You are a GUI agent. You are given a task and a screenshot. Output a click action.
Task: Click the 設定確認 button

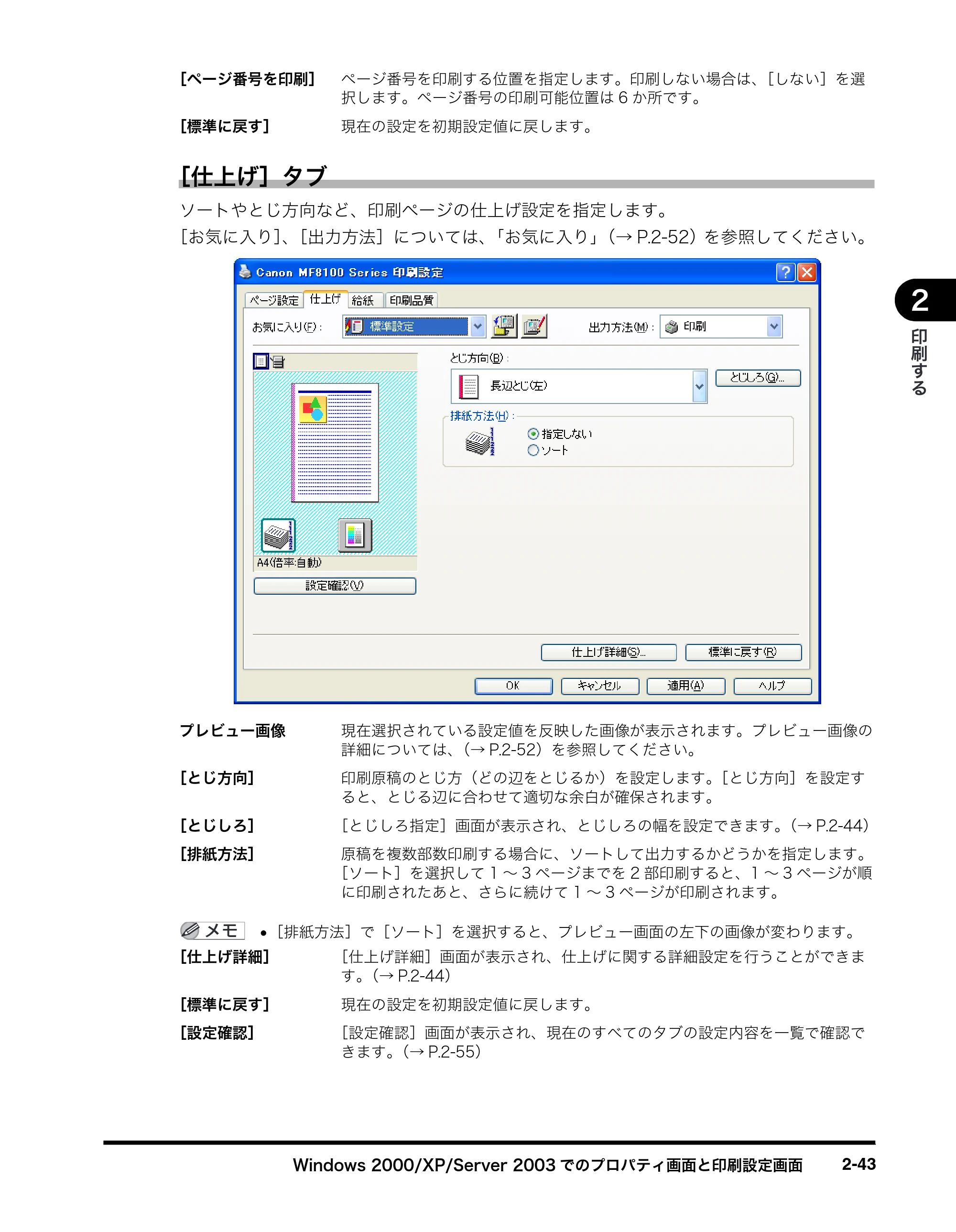[x=335, y=586]
